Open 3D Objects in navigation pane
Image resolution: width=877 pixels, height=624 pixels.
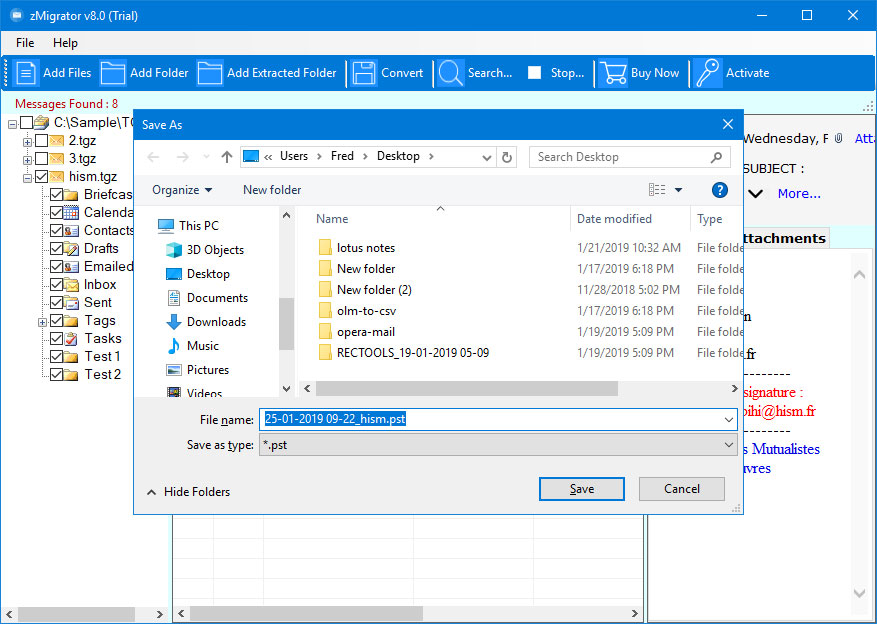[205, 250]
